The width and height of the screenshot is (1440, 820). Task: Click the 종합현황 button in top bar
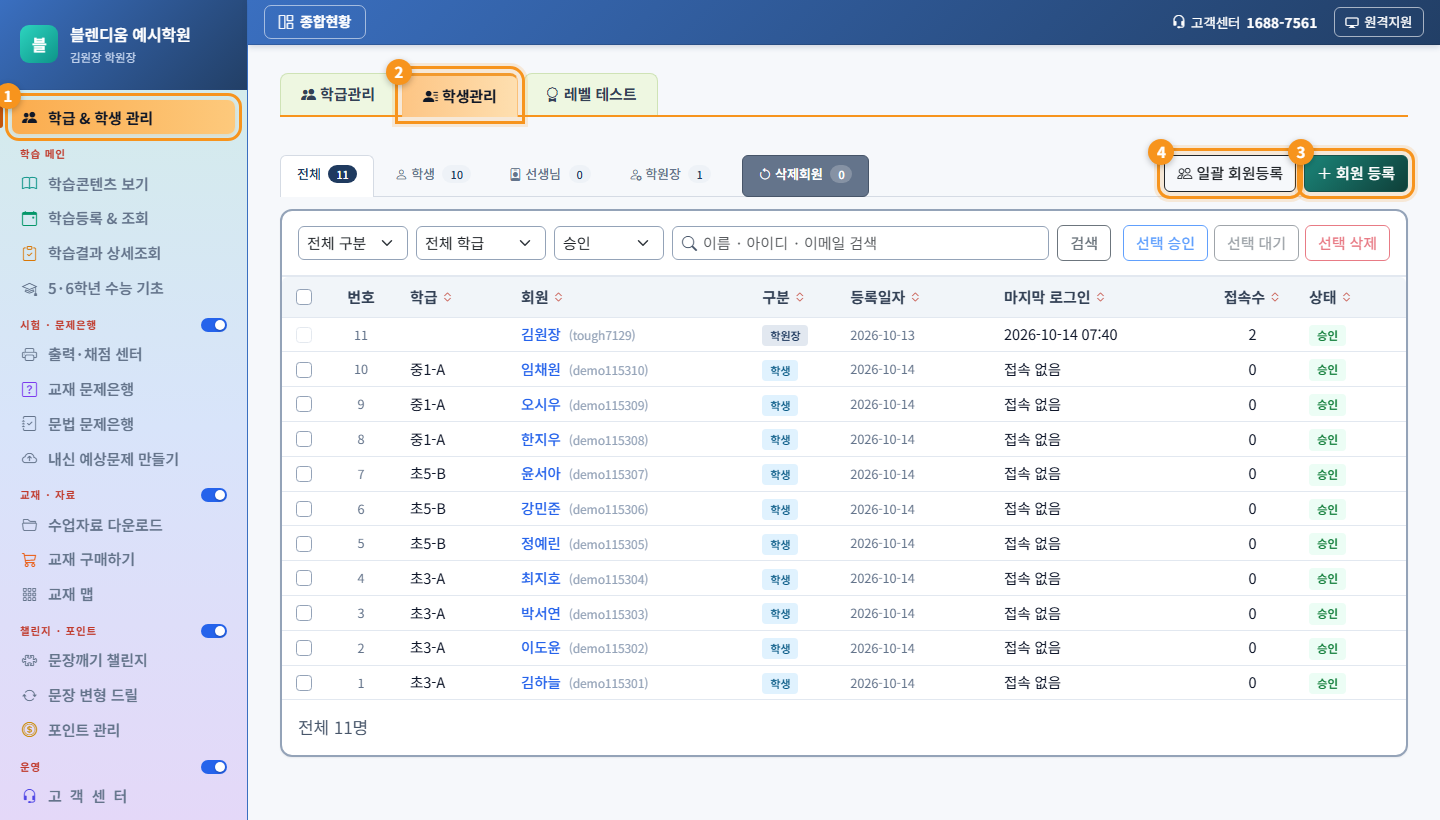coord(315,22)
